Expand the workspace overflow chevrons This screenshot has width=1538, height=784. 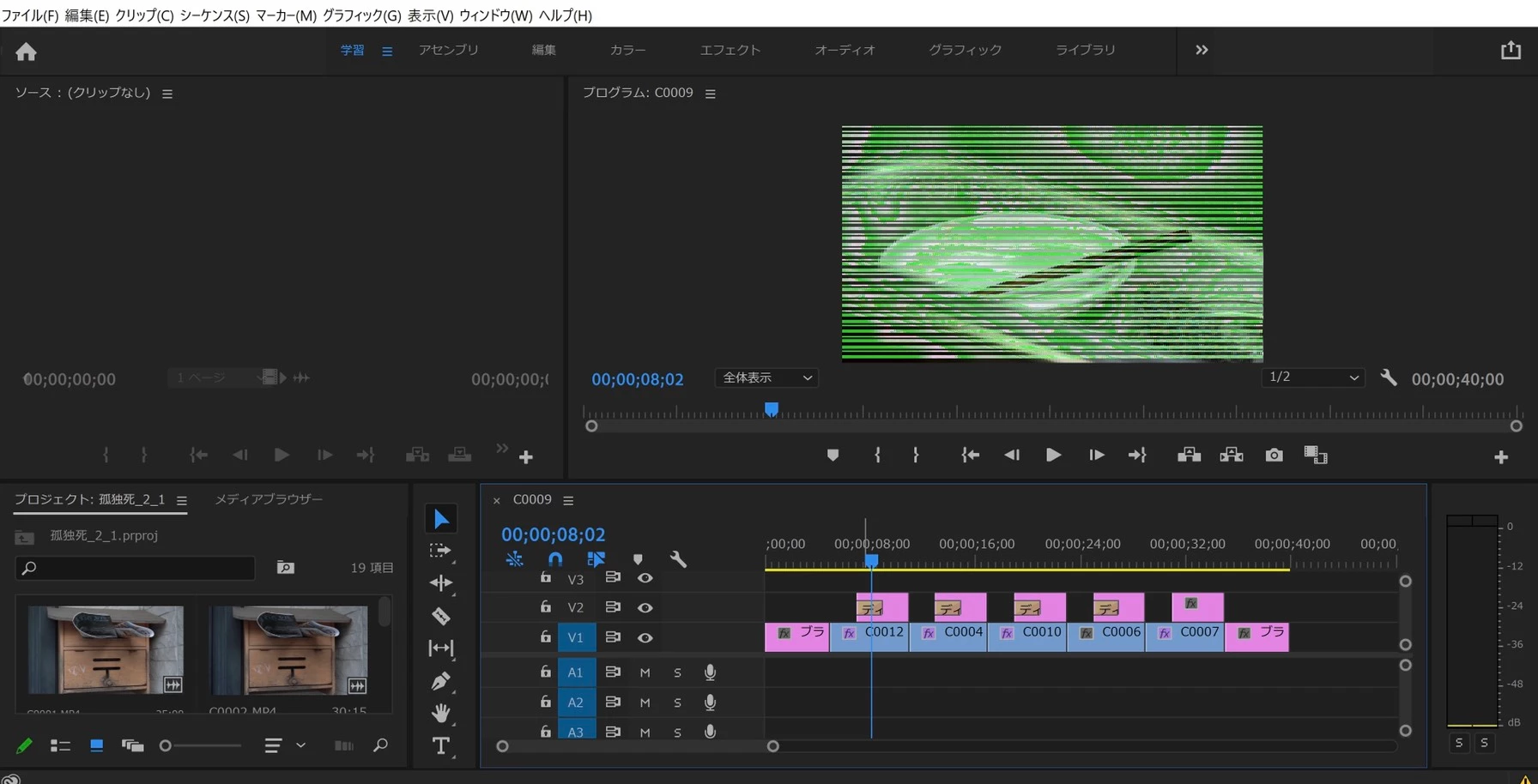coord(1202,50)
